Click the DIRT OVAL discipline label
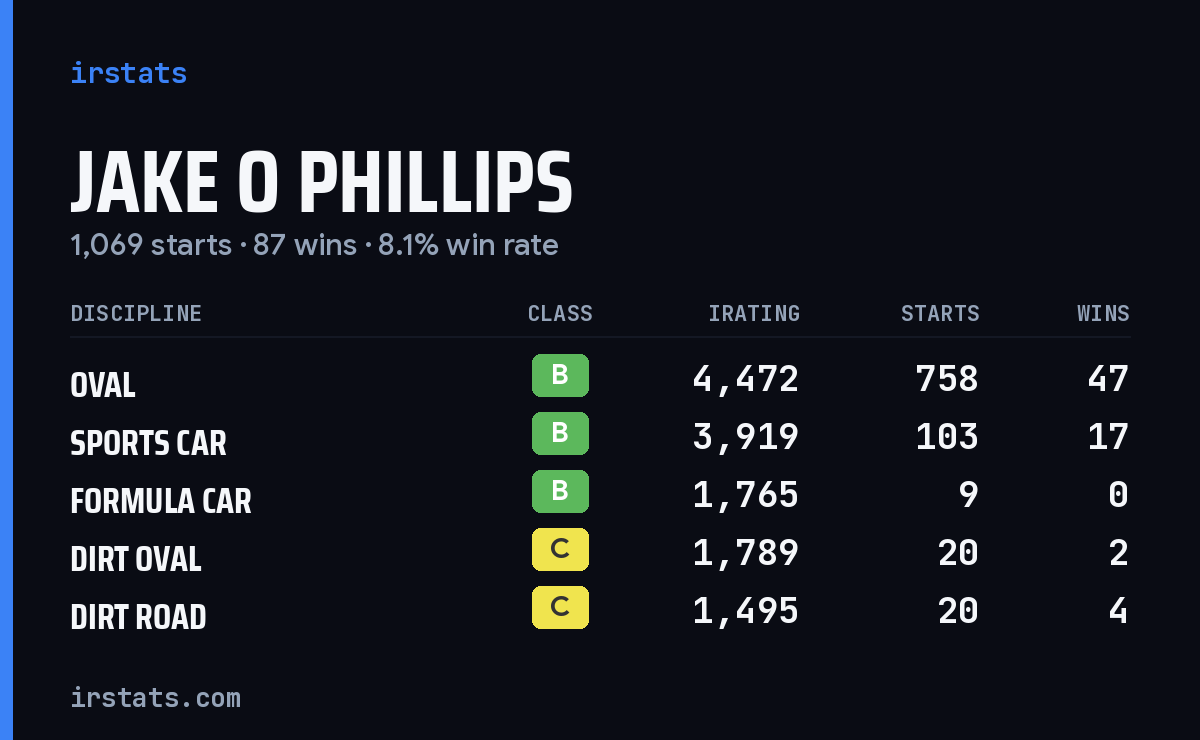 point(136,559)
